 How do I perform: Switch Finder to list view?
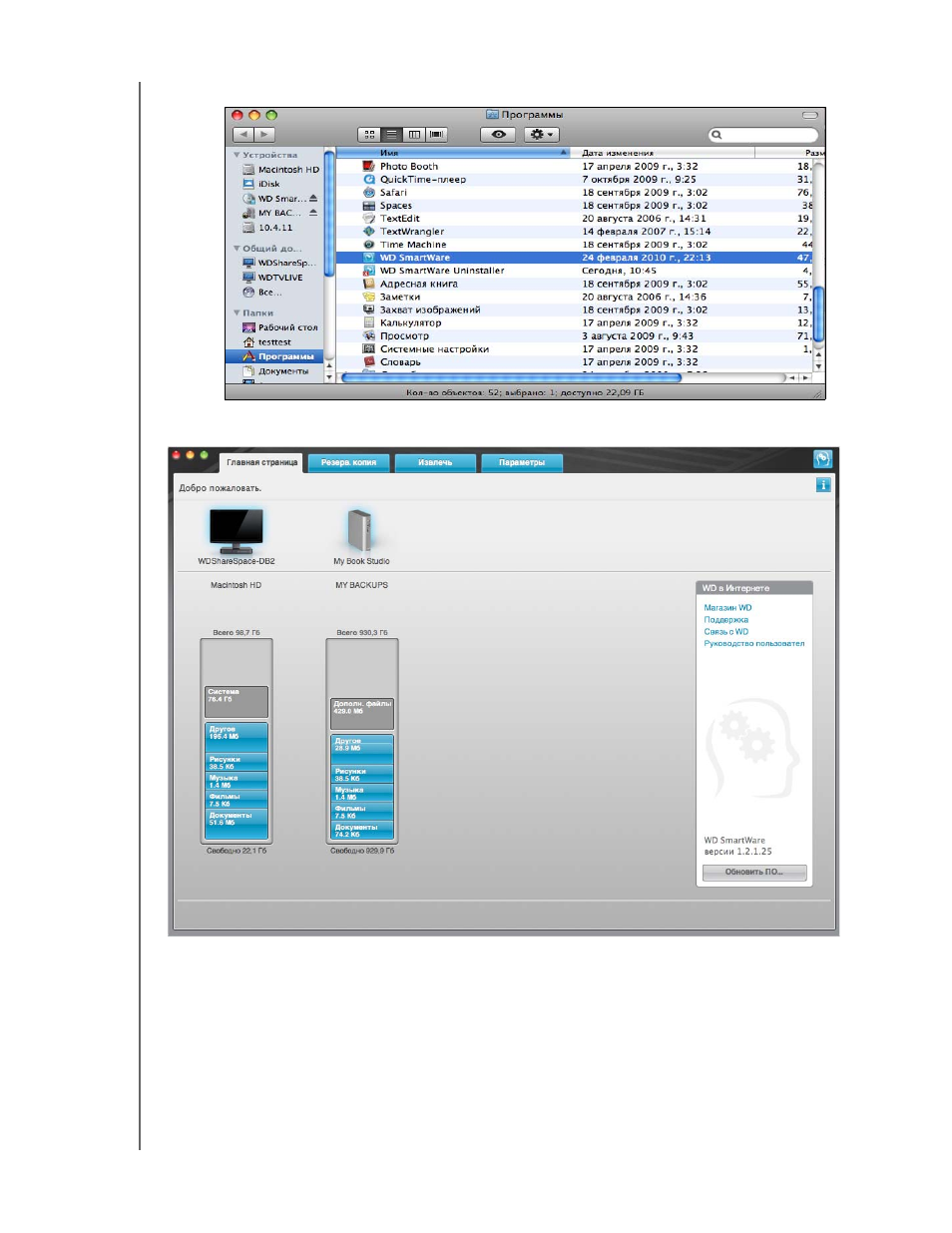click(392, 134)
